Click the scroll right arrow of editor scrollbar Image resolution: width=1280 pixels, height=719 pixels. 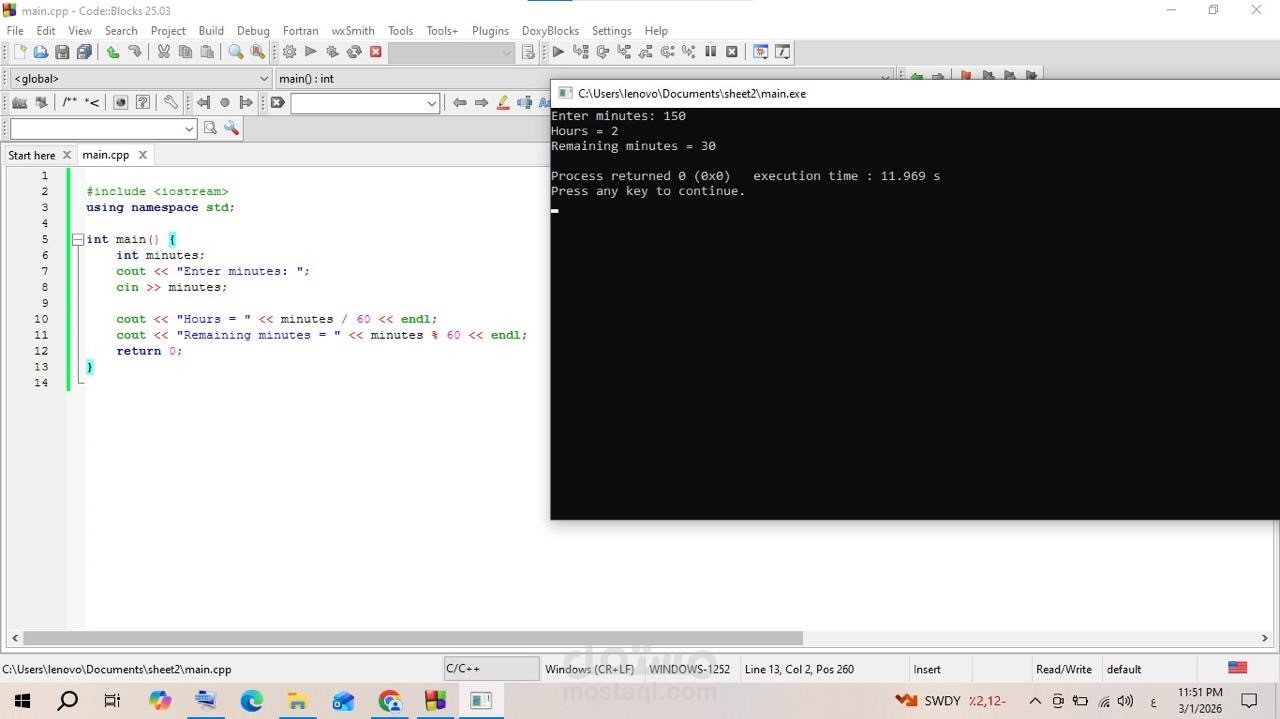pyautogui.click(x=1264, y=638)
